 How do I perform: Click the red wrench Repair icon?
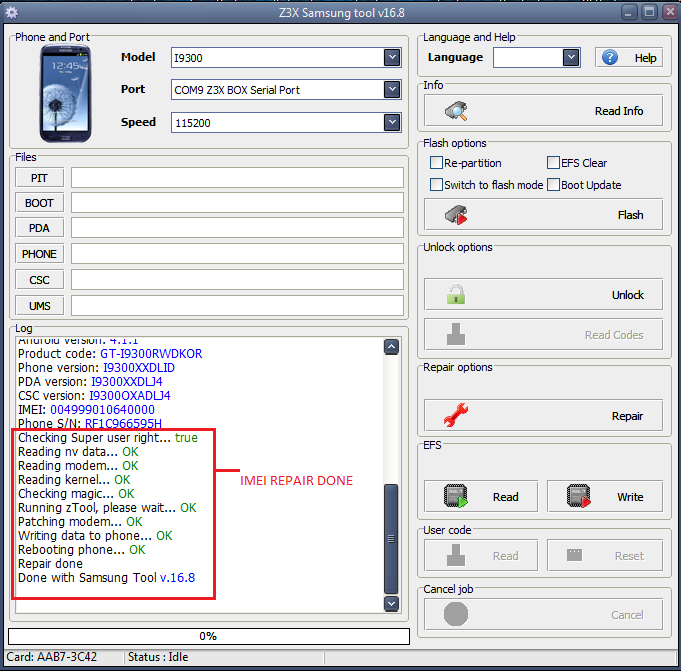coord(456,415)
